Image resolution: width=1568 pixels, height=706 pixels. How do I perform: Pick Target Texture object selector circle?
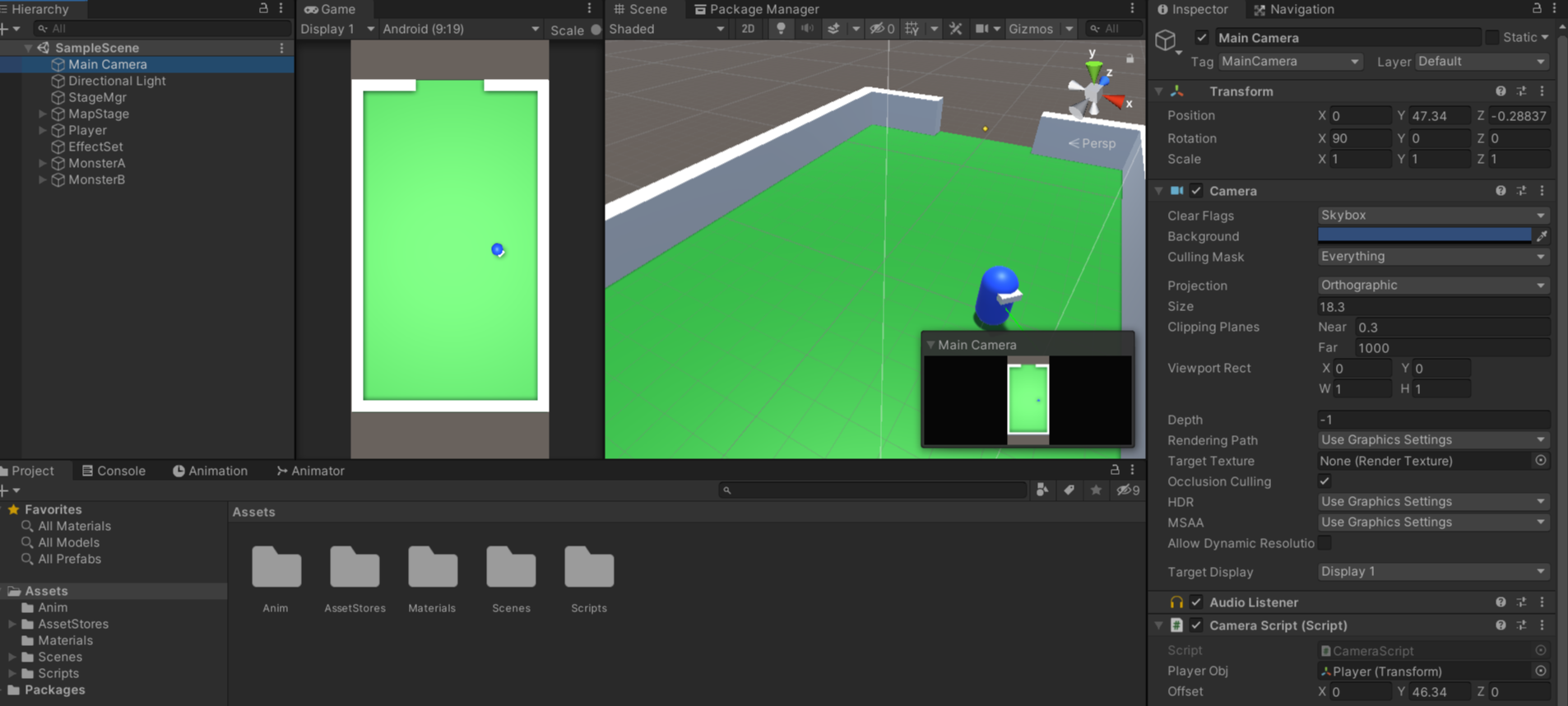coord(1541,461)
